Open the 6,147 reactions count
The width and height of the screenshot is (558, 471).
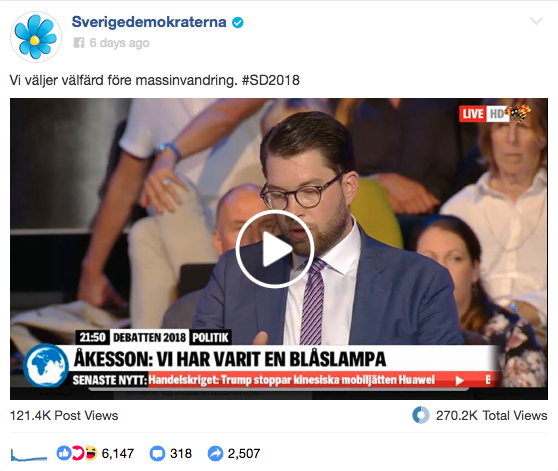(x=117, y=453)
